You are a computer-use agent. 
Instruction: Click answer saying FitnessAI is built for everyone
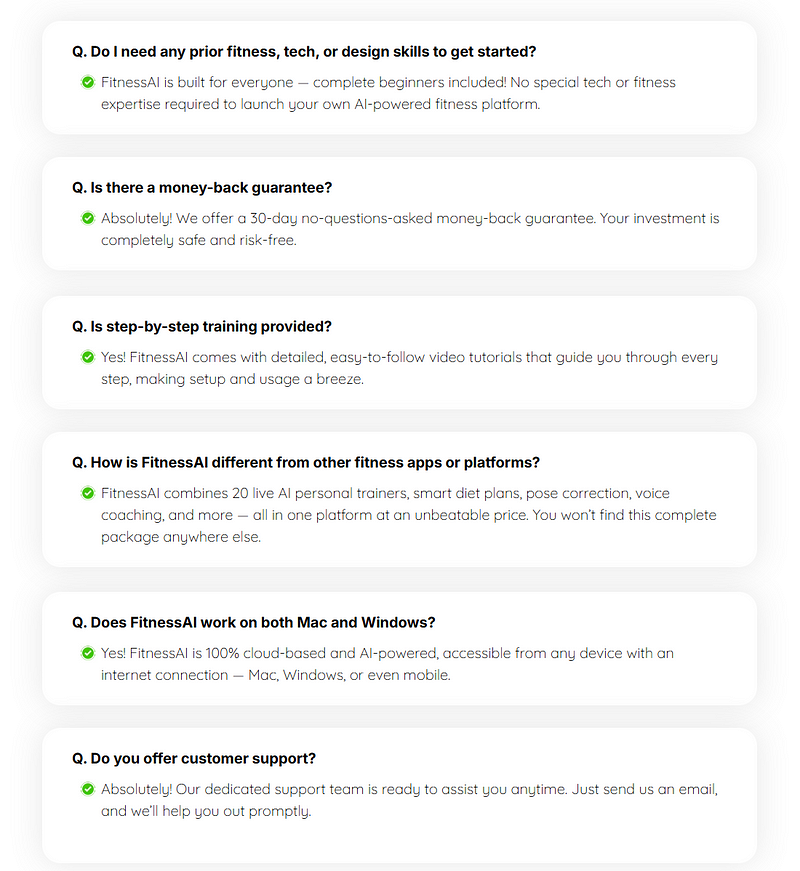pos(388,93)
